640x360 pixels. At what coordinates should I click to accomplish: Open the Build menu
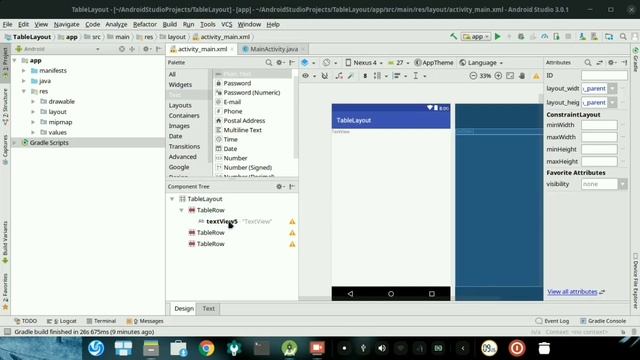[169, 24]
